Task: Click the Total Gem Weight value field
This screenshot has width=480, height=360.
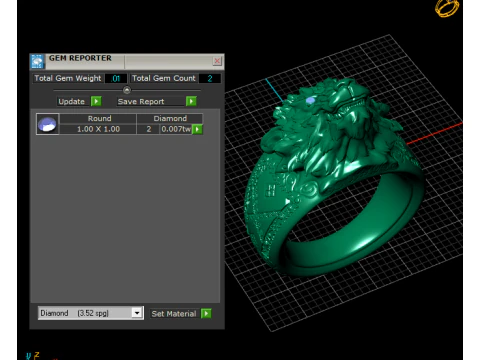Action: point(116,78)
